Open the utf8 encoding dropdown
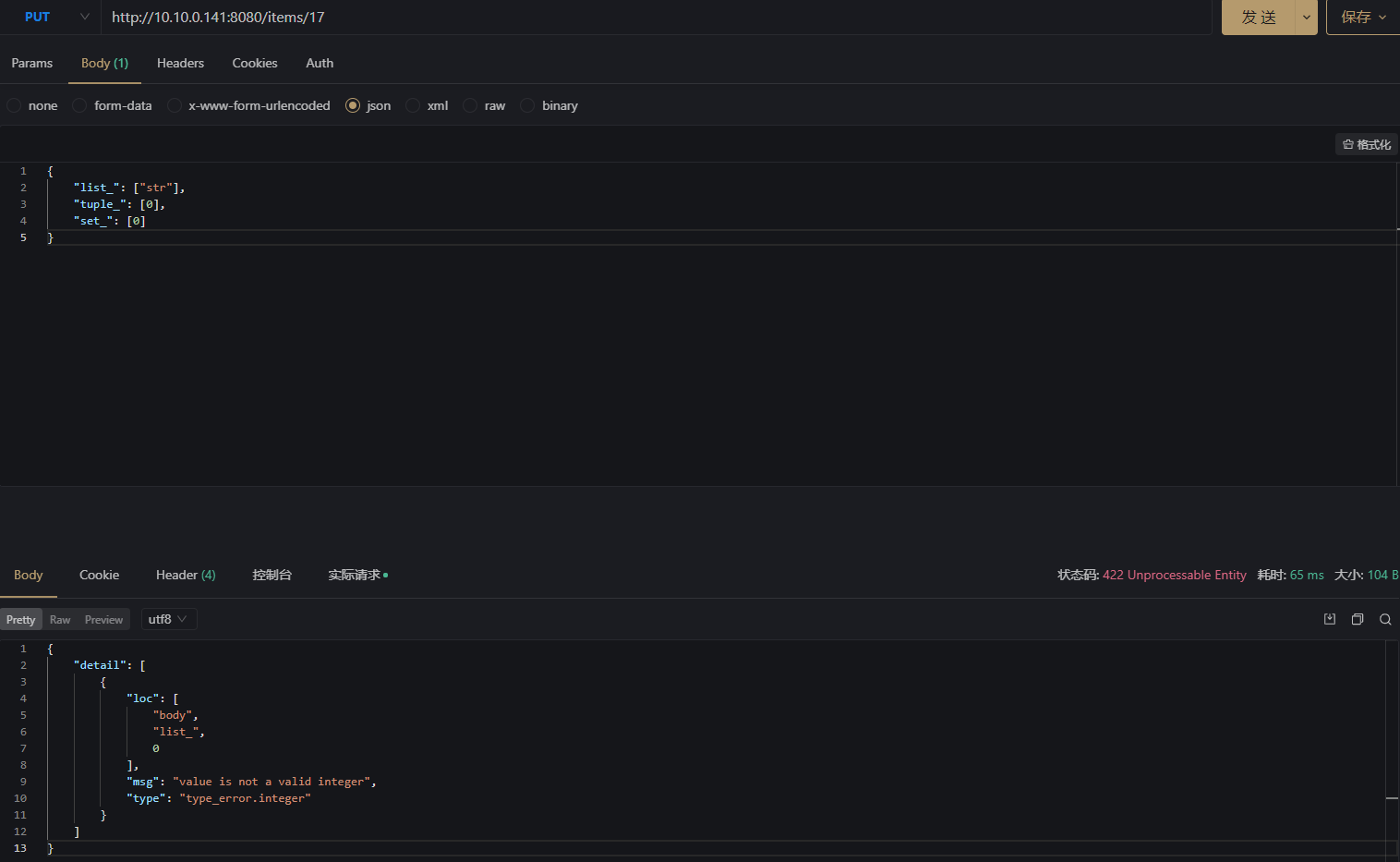 coord(168,619)
